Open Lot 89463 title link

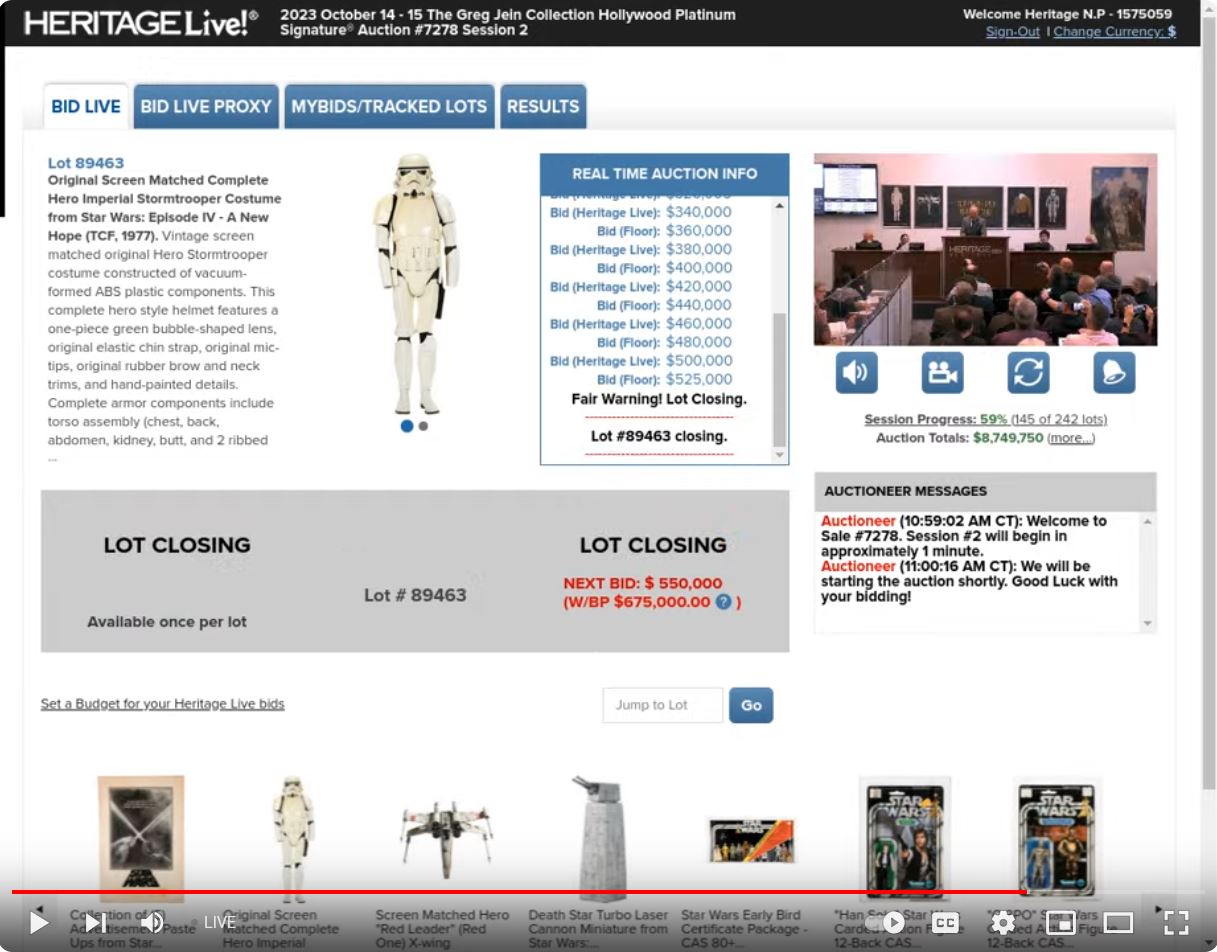86,163
